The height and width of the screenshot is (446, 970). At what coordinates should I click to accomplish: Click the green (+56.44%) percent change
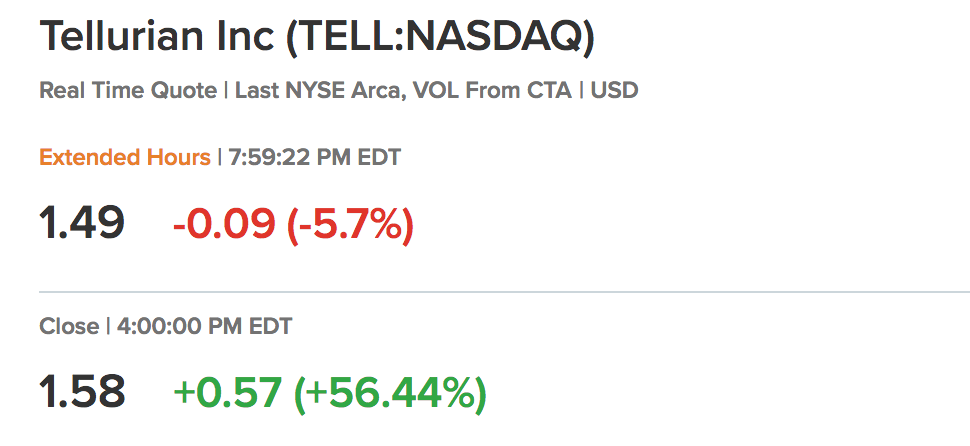point(390,391)
